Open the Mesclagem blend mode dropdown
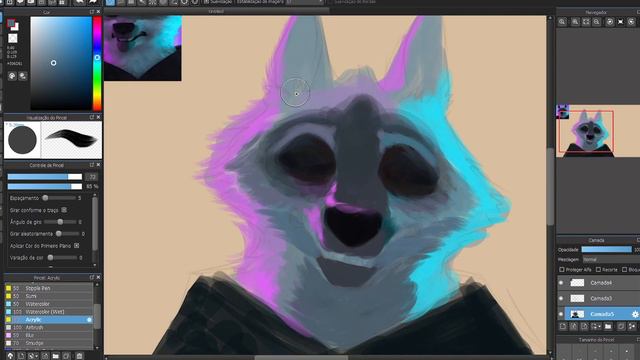 coord(611,259)
